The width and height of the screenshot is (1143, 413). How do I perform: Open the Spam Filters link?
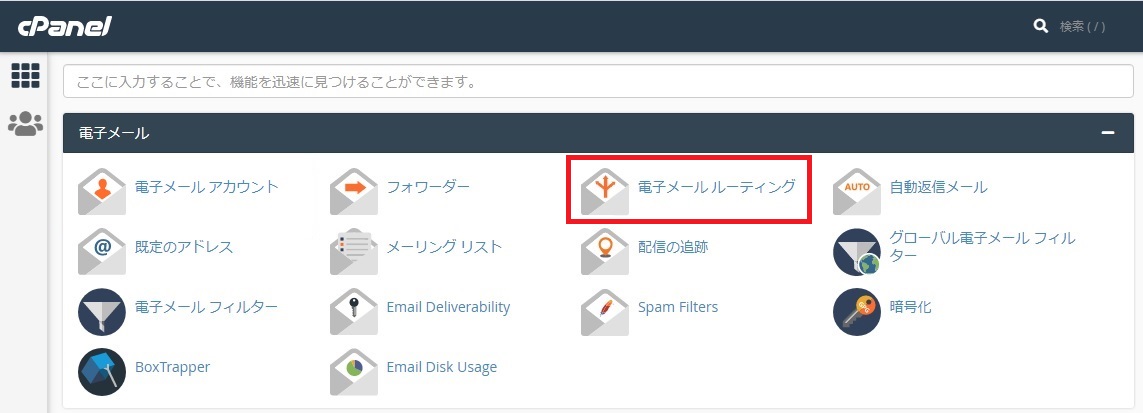click(x=678, y=307)
